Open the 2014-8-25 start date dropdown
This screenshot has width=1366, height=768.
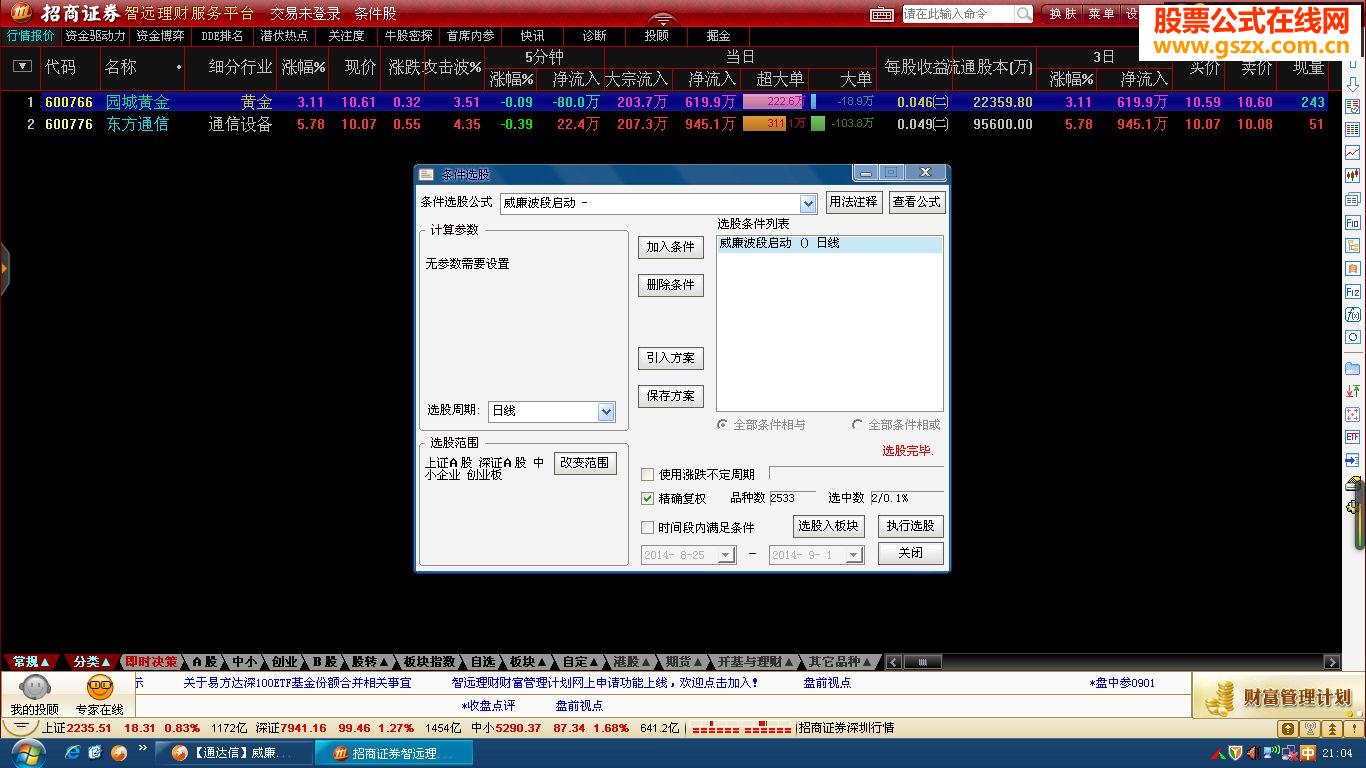726,555
